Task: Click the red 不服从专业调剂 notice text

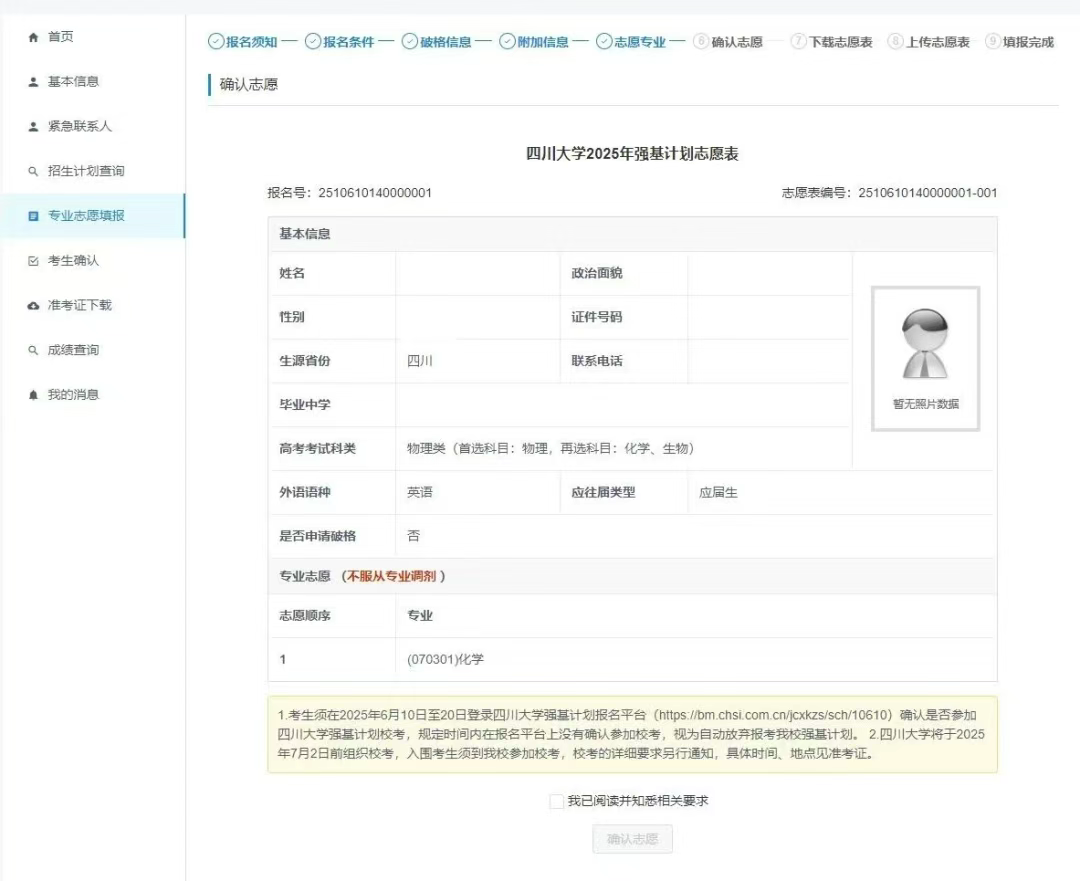Action: [x=392, y=576]
